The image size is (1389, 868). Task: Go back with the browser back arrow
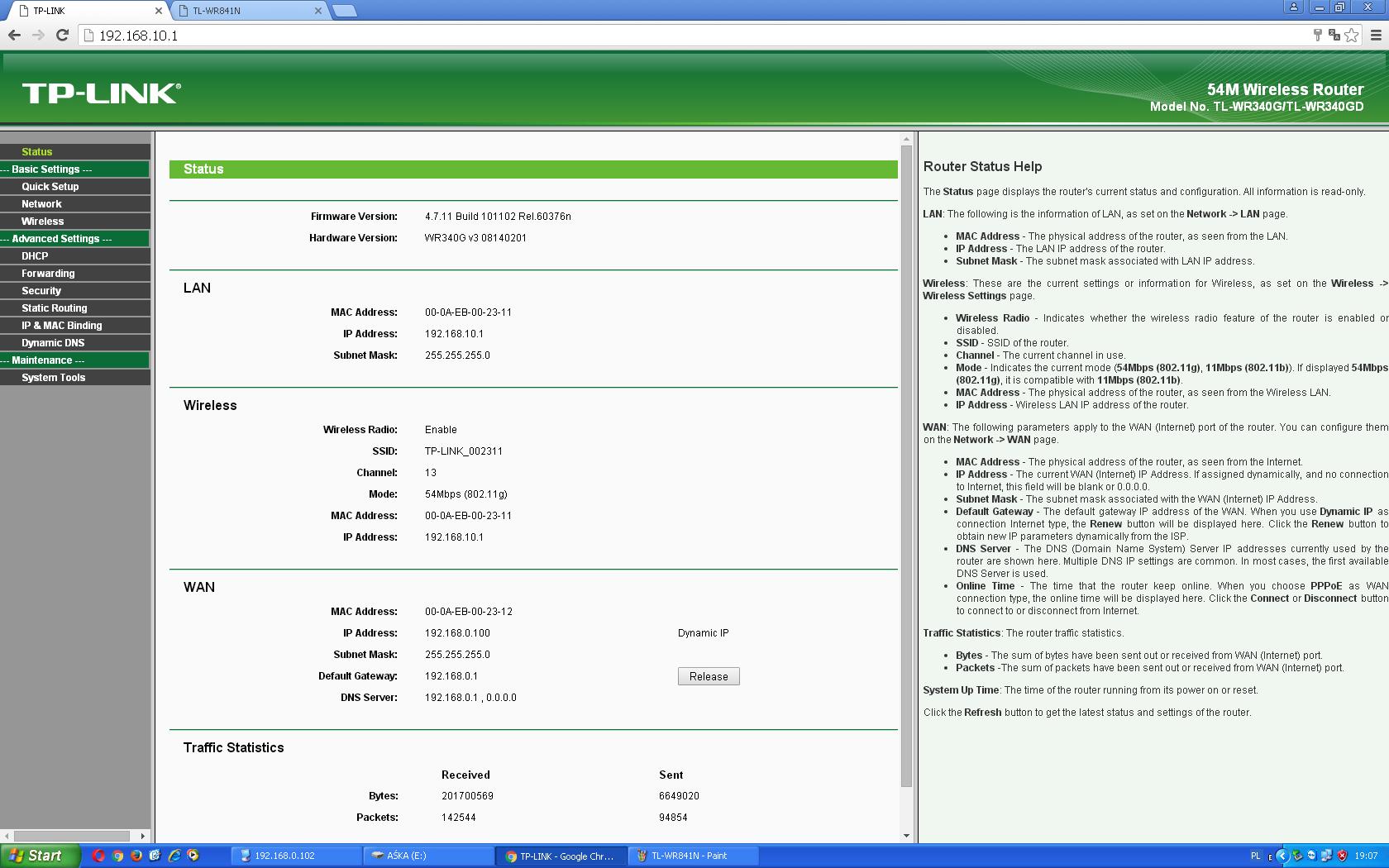(14, 35)
